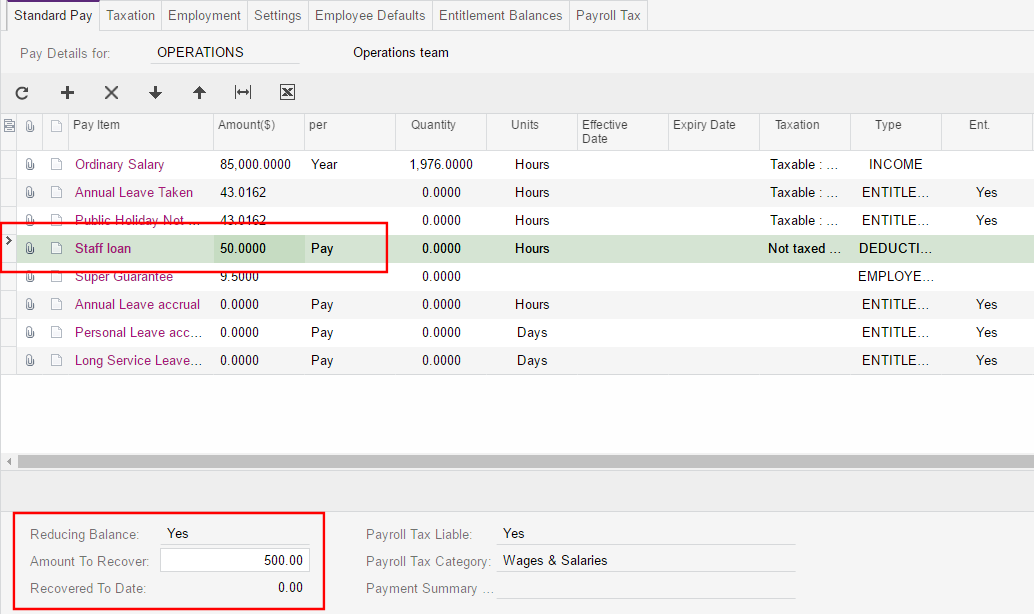1034x614 pixels.
Task: Select the Payroll Tax Category Wages & Salaries field
Action: coord(646,561)
